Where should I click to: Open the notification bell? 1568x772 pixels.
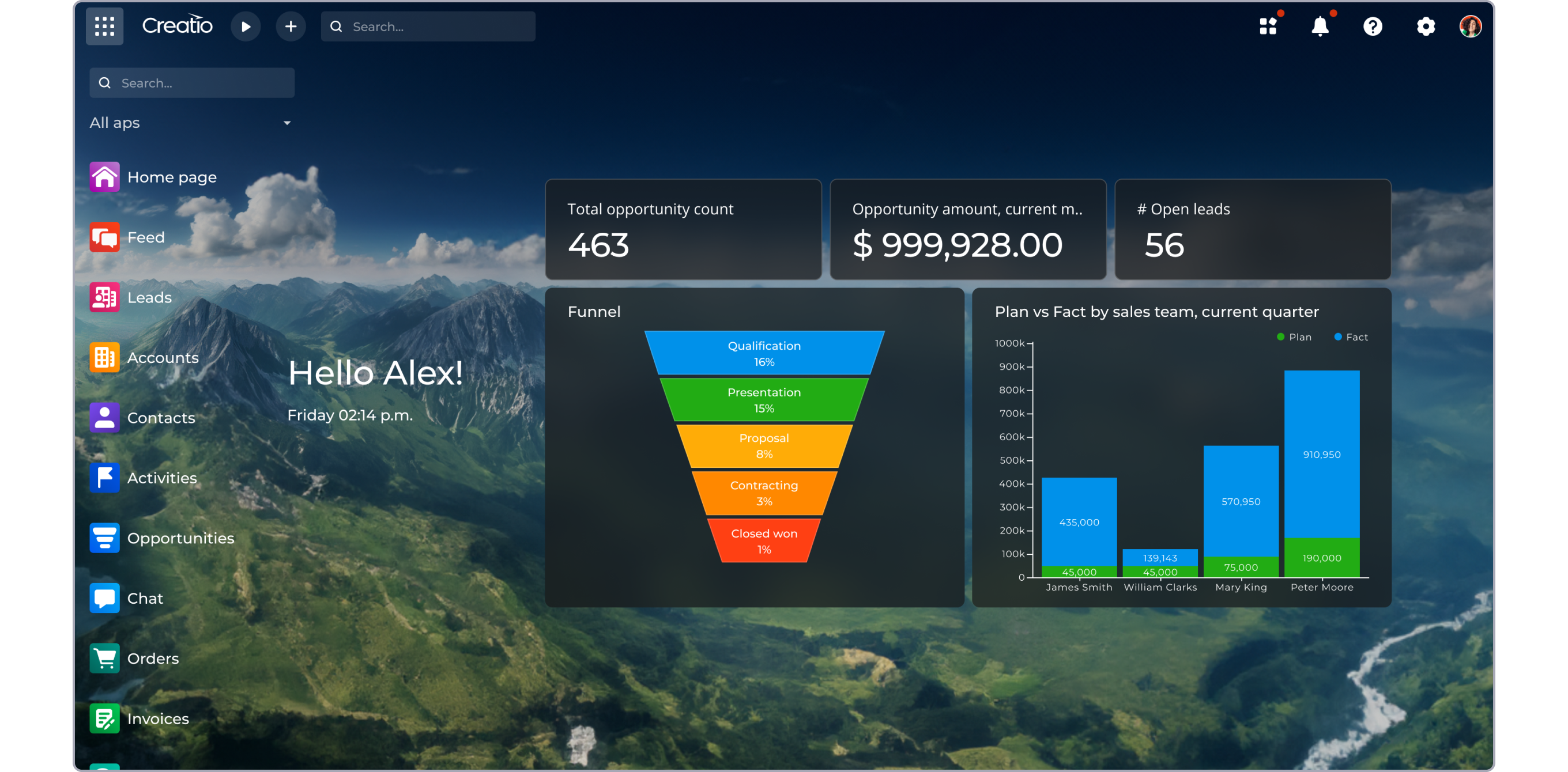pyautogui.click(x=1320, y=26)
